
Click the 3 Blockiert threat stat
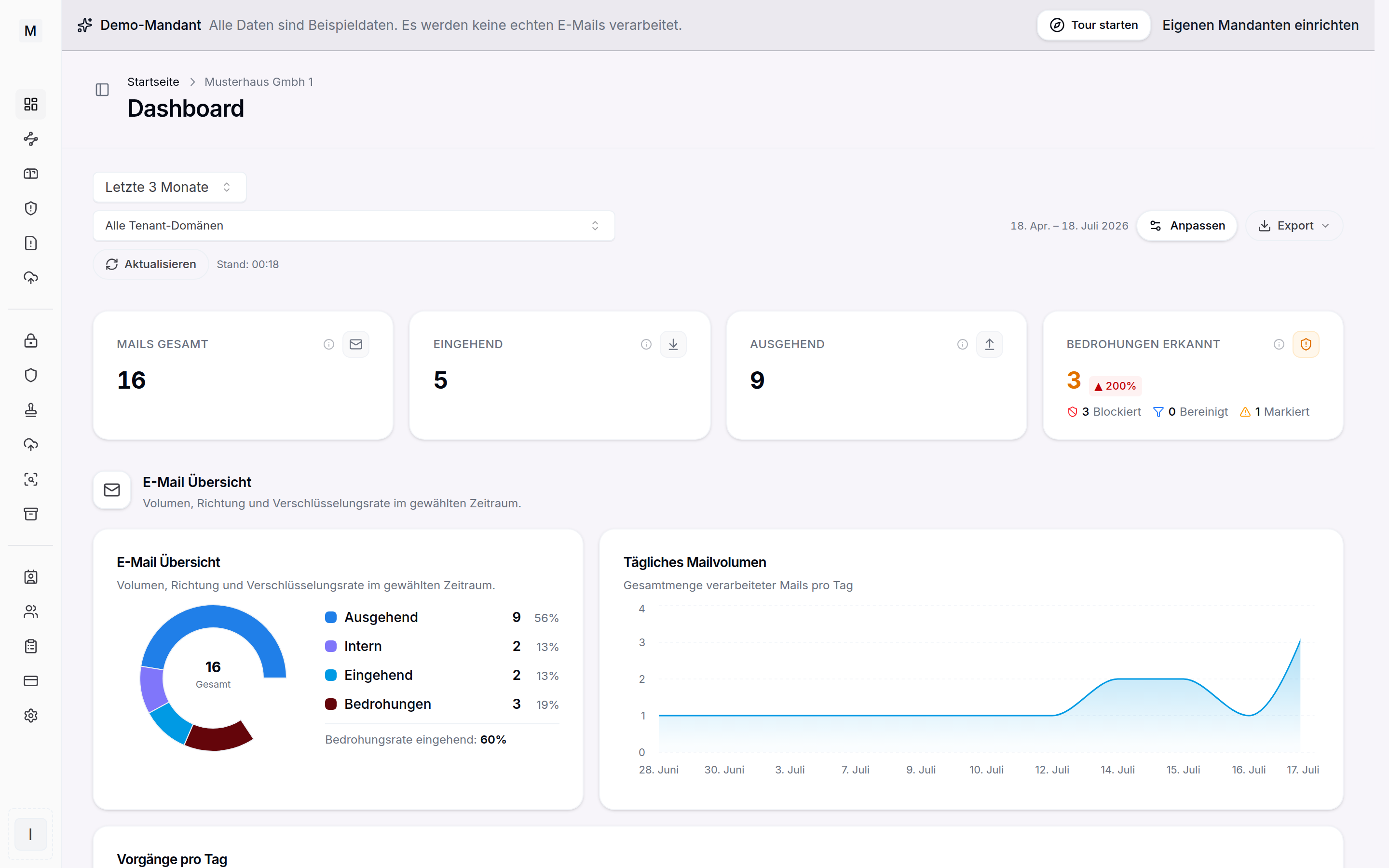[x=1104, y=412]
